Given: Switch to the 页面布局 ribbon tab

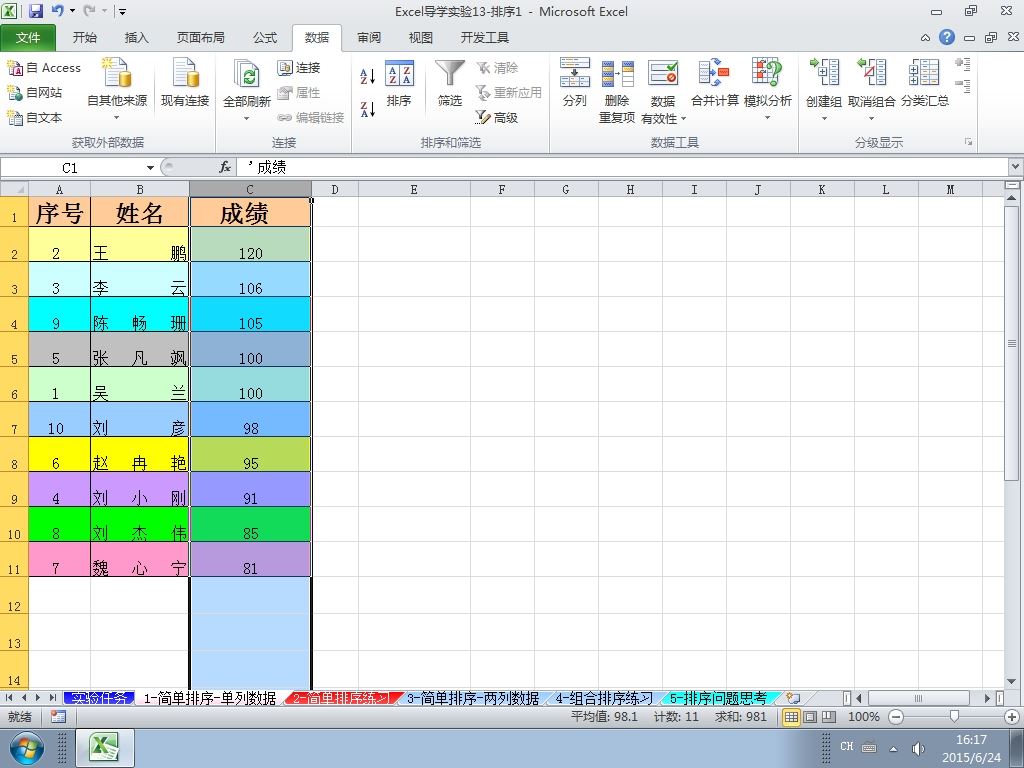Looking at the screenshot, I should [200, 38].
